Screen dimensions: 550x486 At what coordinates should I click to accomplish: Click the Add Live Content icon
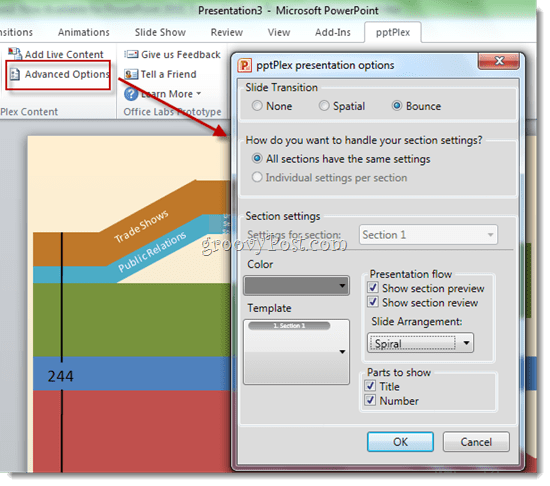click(15, 54)
